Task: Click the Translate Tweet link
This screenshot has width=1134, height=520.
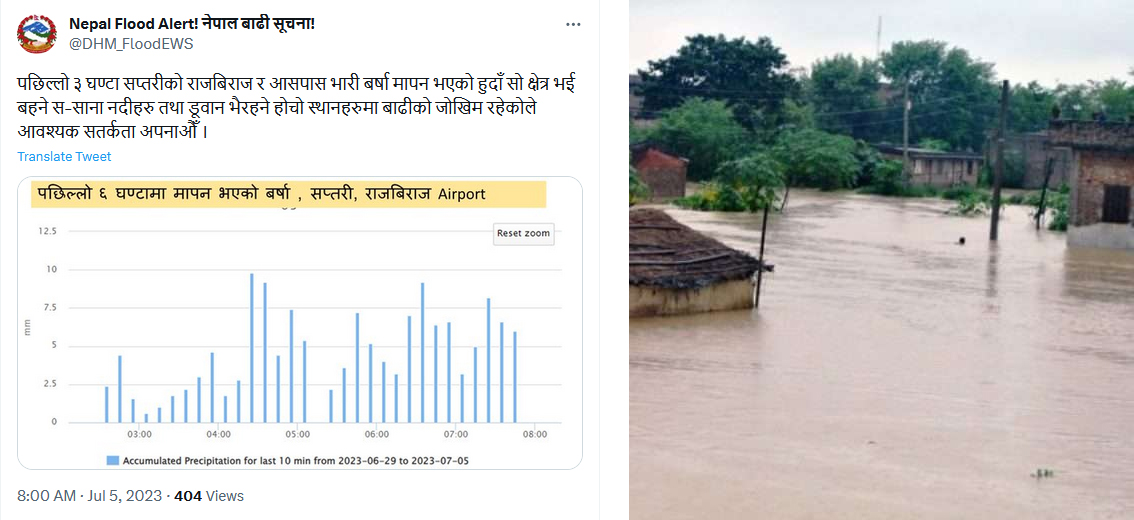Action: coord(64,157)
